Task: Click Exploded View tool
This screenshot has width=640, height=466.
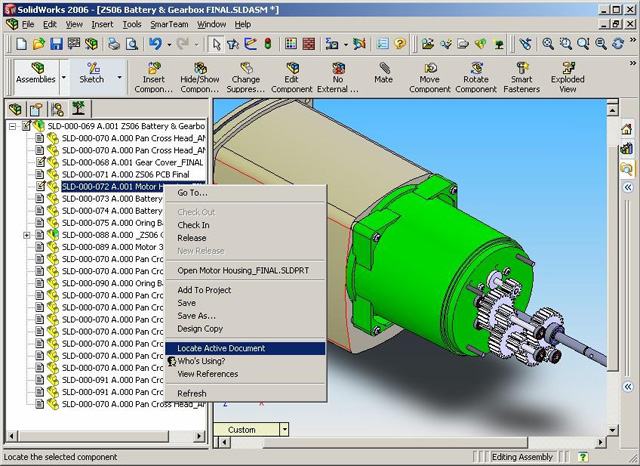Action: click(568, 78)
